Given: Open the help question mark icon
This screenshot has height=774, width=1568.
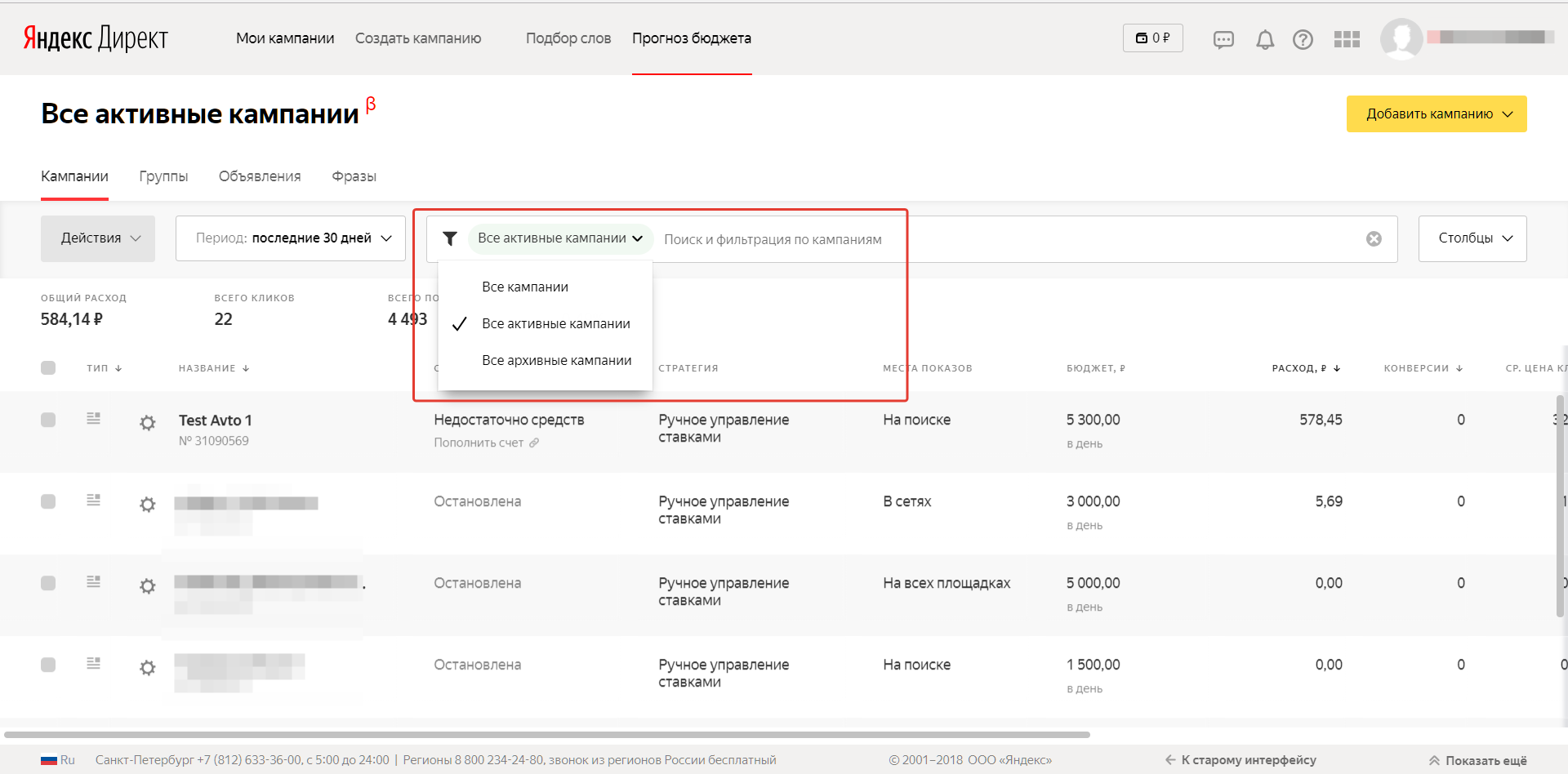Looking at the screenshot, I should pyautogui.click(x=1303, y=39).
